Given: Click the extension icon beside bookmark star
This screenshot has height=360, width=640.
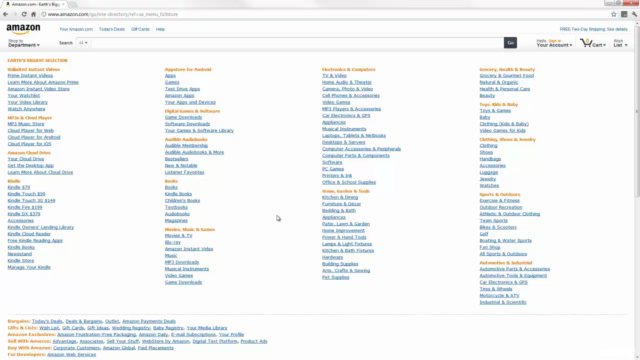Looking at the screenshot, I should pos(624,14).
